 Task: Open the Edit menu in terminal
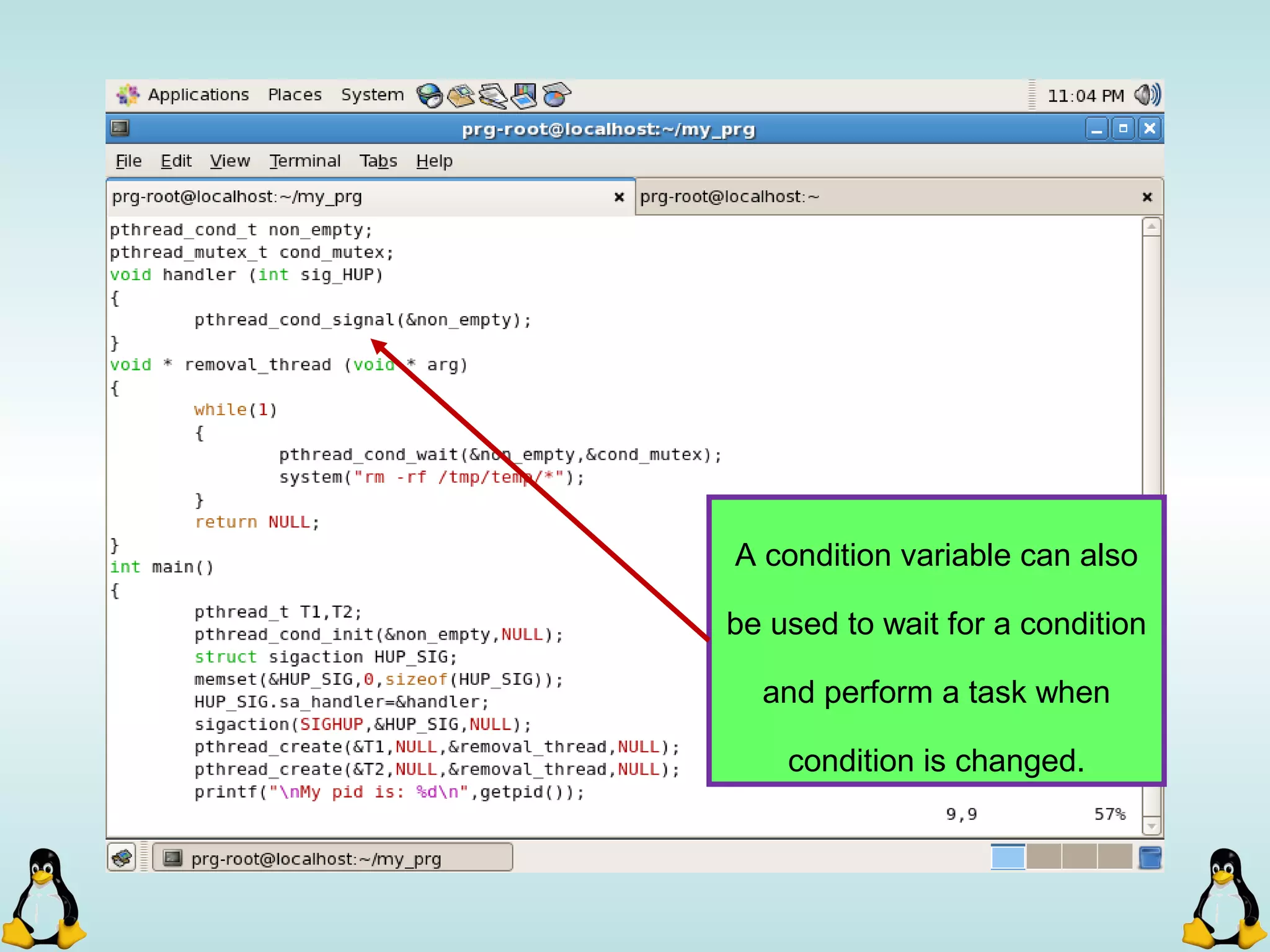pyautogui.click(x=176, y=161)
